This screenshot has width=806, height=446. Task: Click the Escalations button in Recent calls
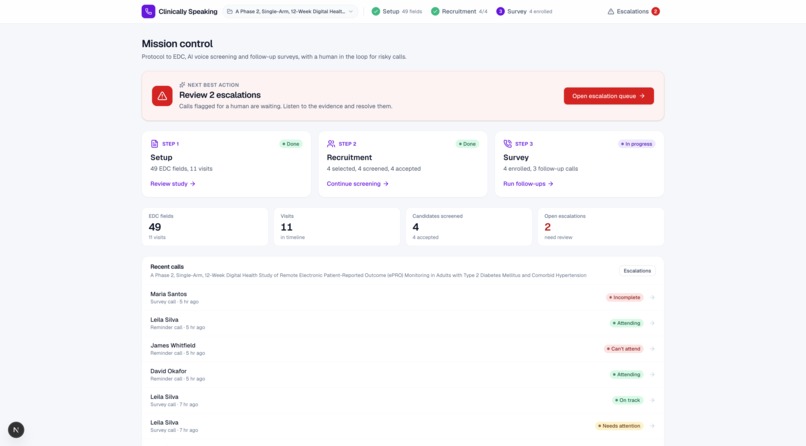pyautogui.click(x=637, y=271)
